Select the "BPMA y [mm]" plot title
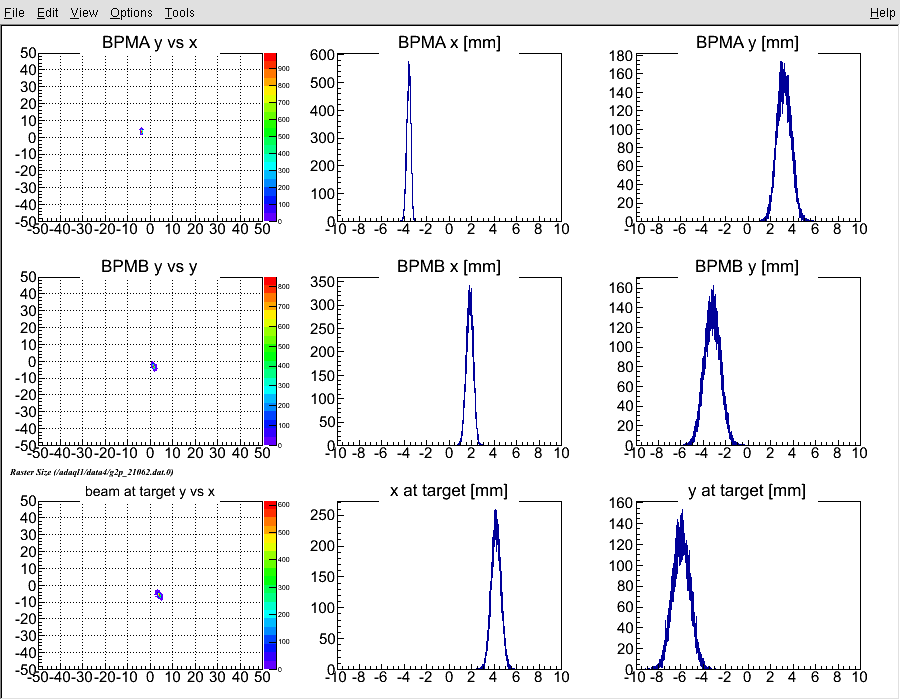 tap(747, 42)
